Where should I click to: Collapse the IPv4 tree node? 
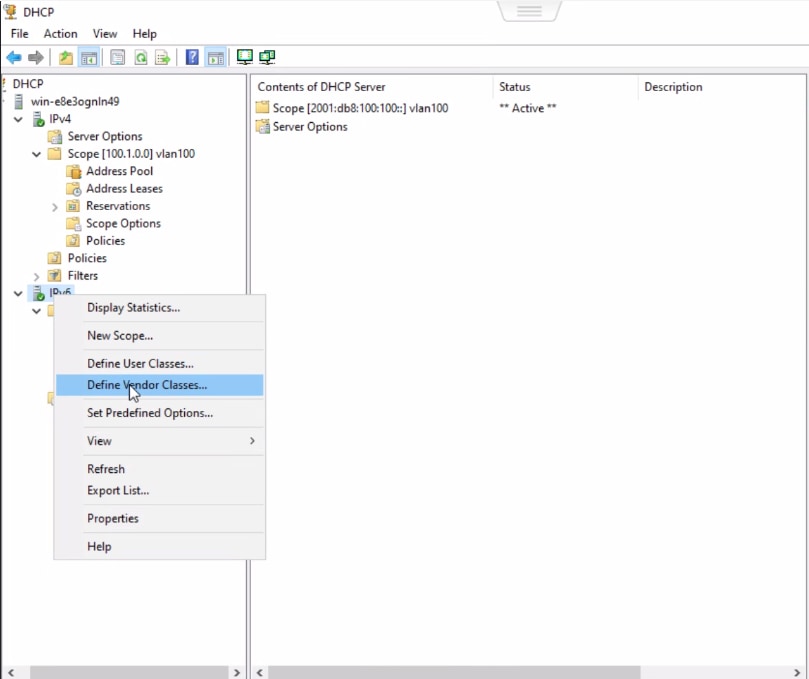pos(18,118)
